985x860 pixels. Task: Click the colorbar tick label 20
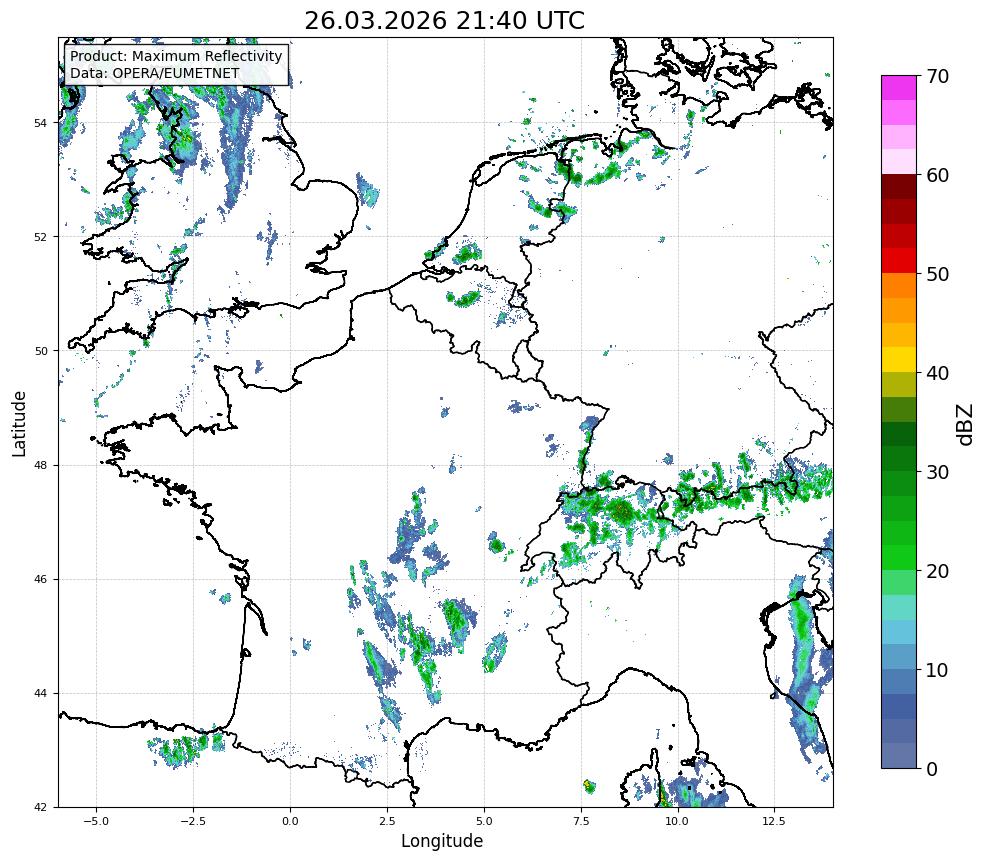[x=937, y=571]
